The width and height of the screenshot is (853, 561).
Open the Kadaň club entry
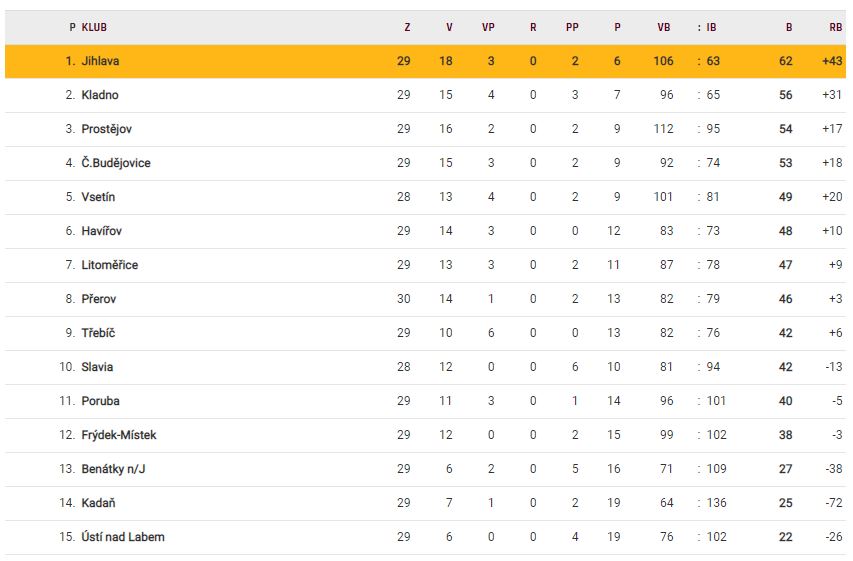98,503
